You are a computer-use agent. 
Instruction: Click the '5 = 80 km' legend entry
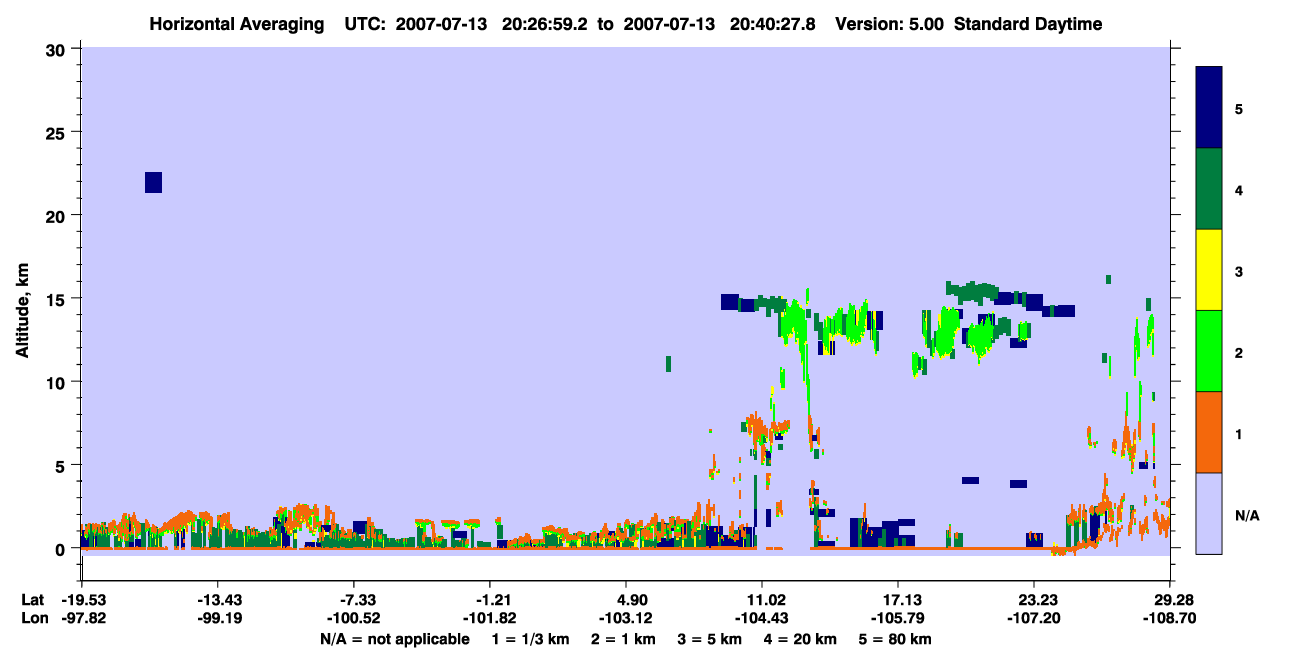tap(896, 639)
